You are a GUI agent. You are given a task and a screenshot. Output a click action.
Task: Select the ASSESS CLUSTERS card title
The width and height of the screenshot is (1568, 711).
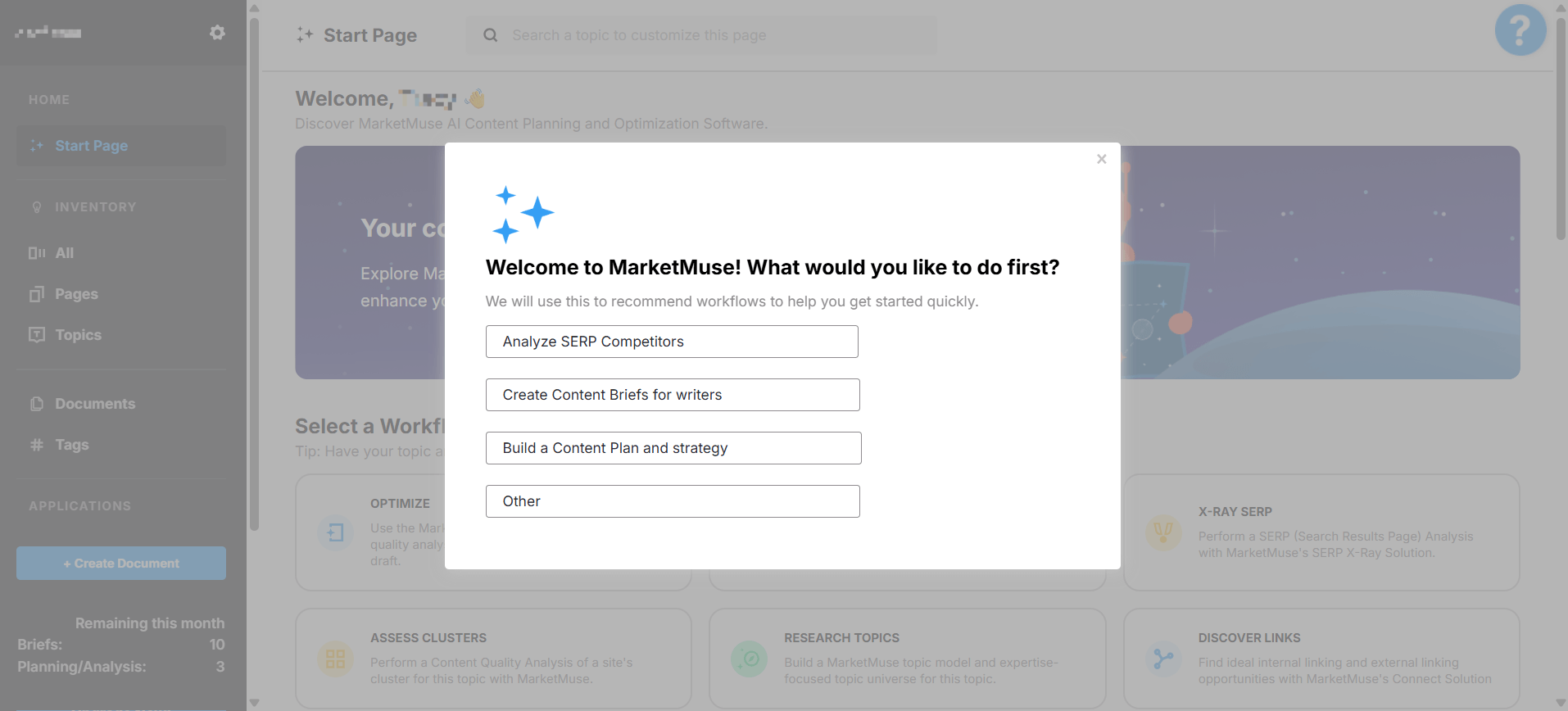(428, 638)
